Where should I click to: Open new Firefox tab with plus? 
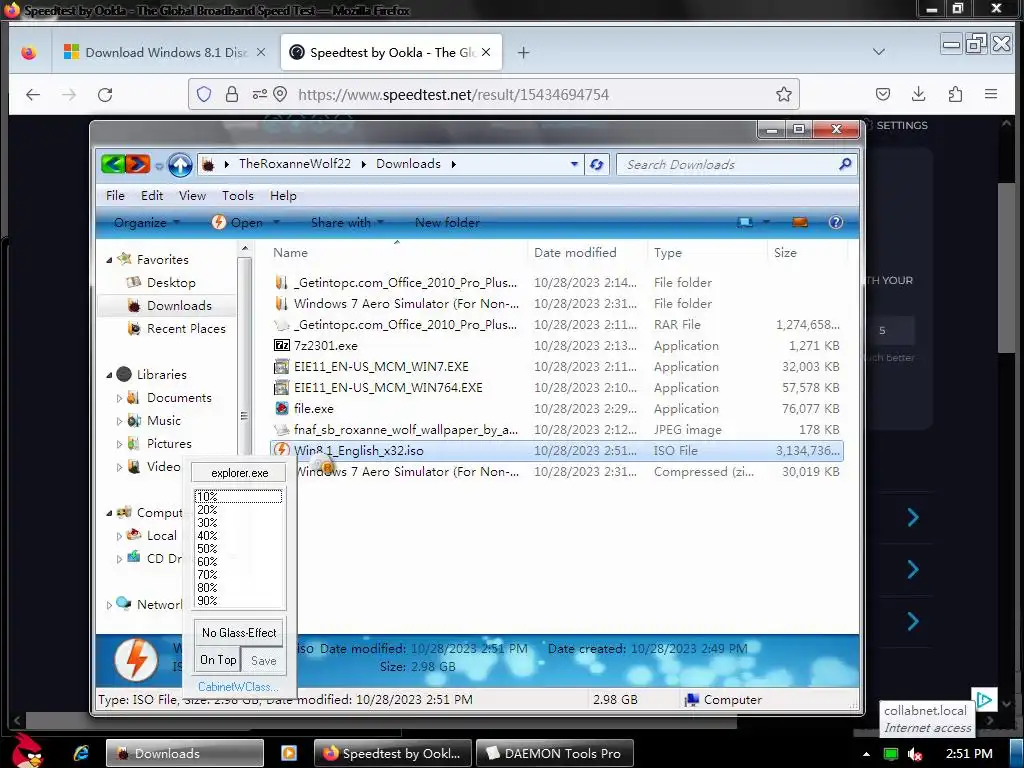[523, 52]
